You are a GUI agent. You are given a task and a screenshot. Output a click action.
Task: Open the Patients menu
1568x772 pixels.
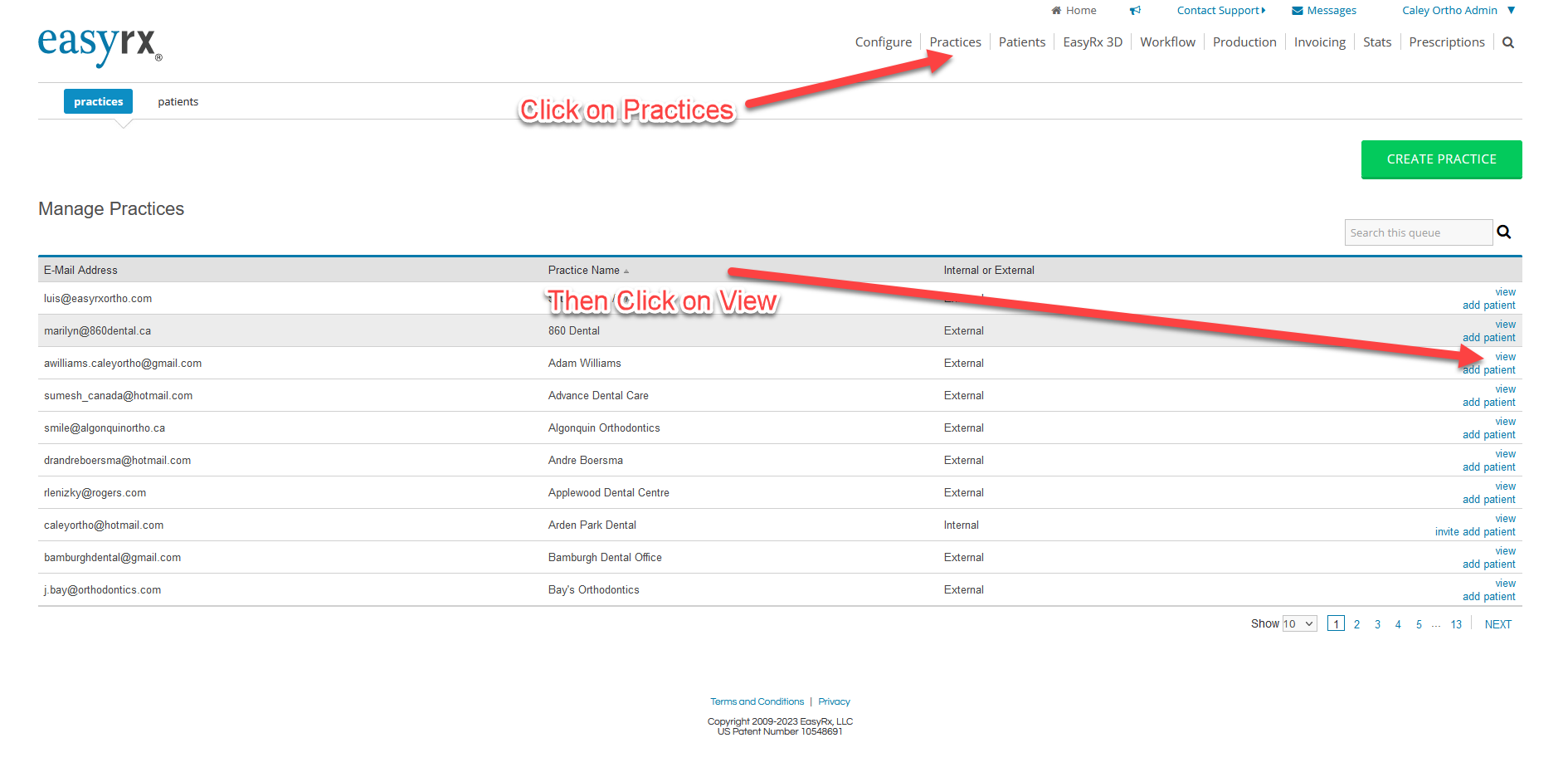click(x=1022, y=42)
